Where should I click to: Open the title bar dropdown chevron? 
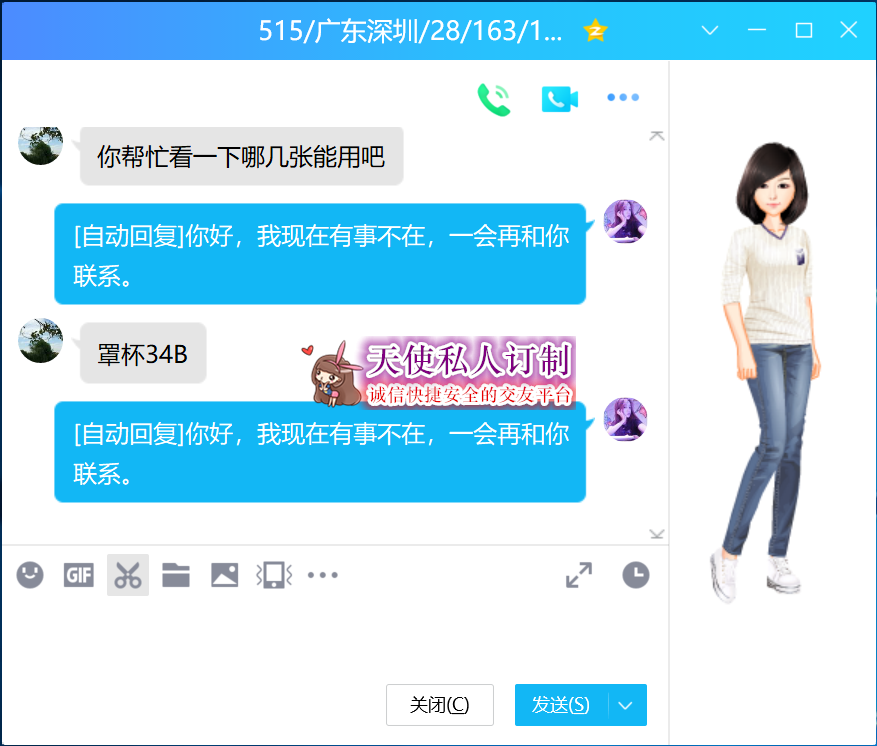click(x=710, y=30)
